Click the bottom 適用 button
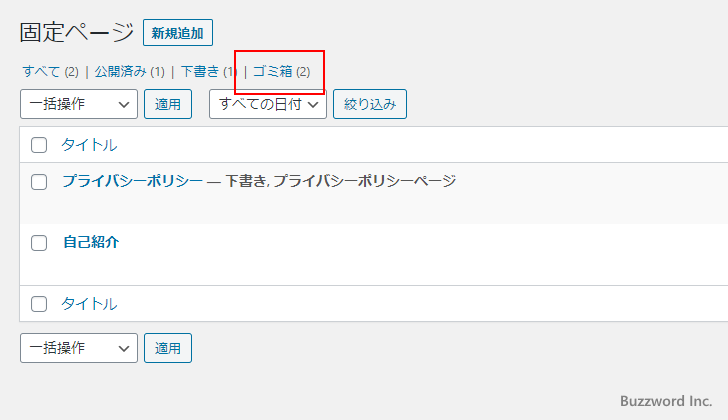 [168, 348]
